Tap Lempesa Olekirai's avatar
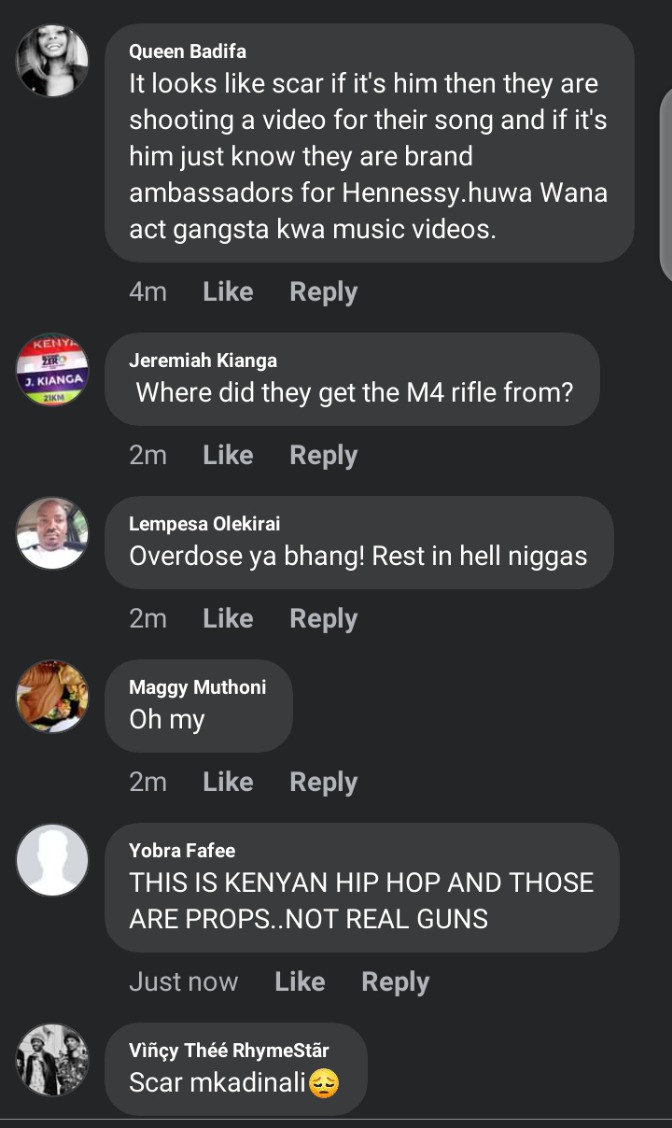This screenshot has height=1128, width=672. pos(53,533)
